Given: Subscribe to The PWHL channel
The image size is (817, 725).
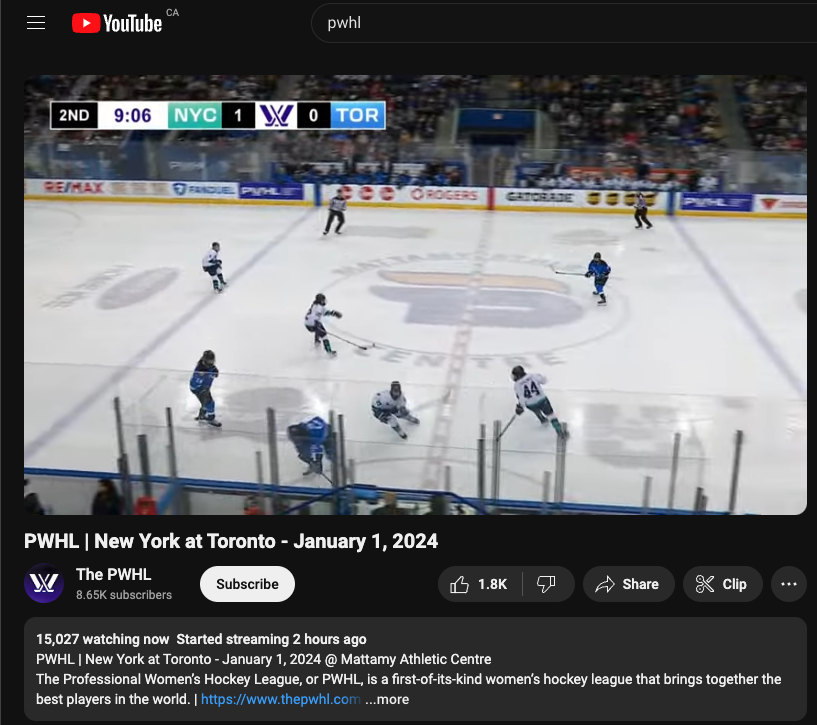Looking at the screenshot, I should (247, 584).
